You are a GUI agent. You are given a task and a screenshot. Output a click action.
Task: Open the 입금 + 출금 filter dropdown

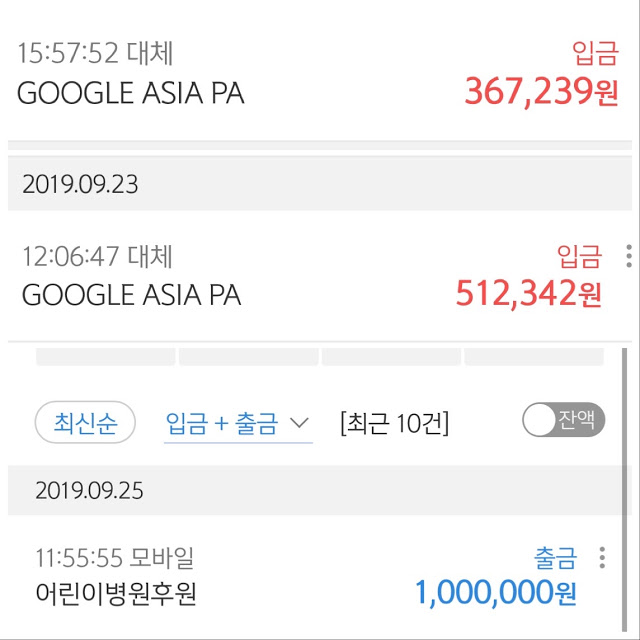(x=238, y=424)
